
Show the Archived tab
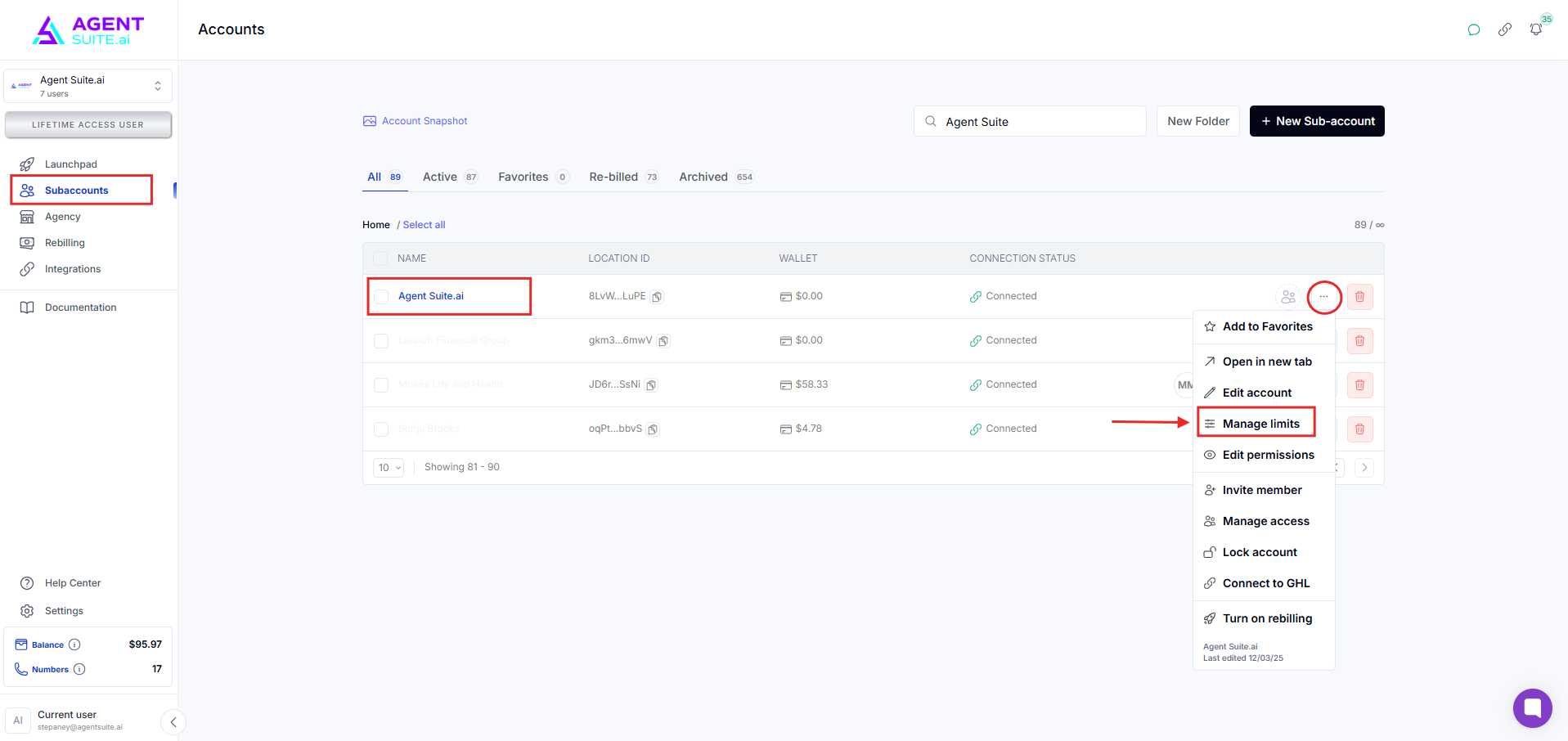717,177
